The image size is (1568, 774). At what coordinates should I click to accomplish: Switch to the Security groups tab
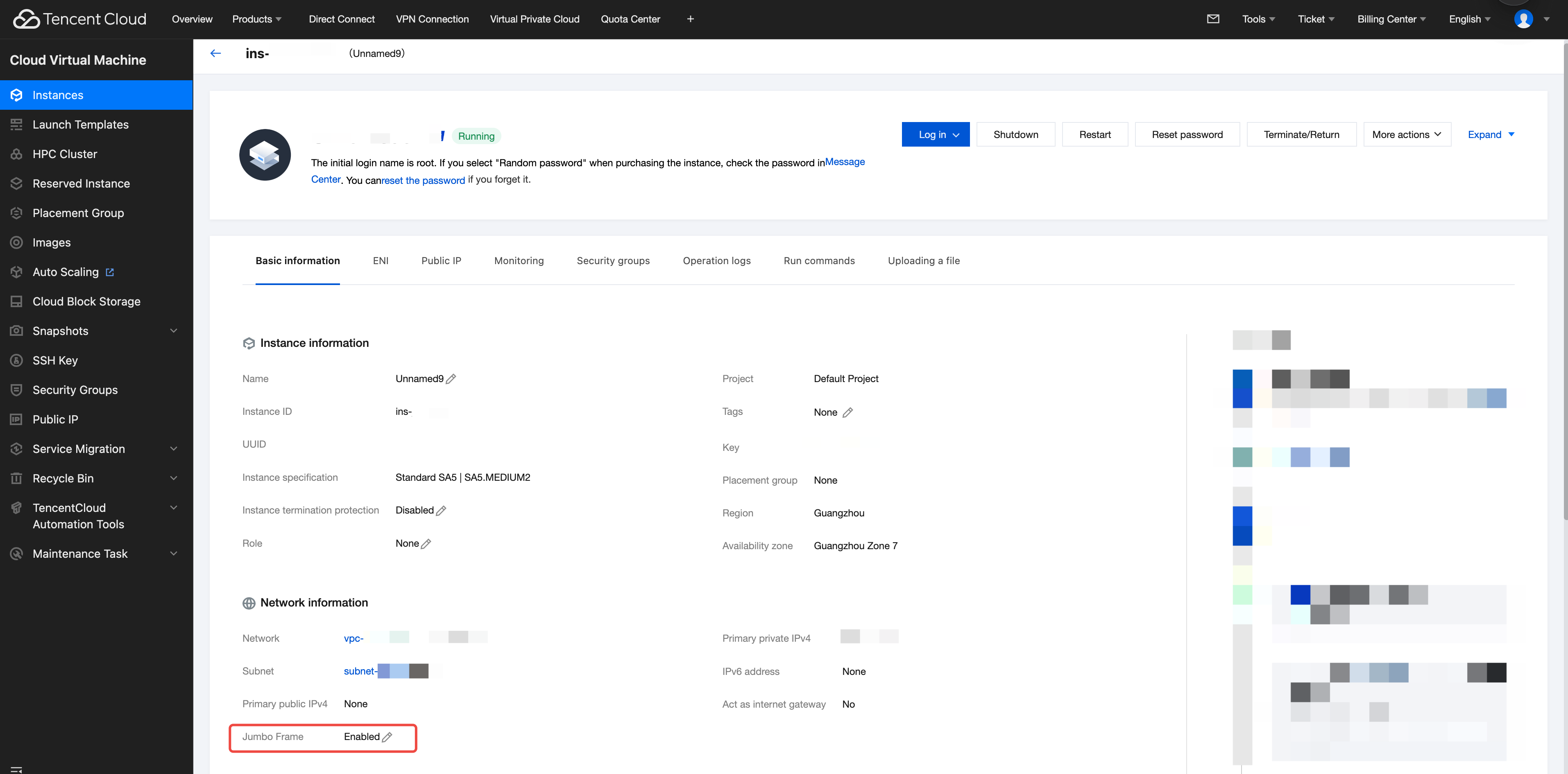613,260
